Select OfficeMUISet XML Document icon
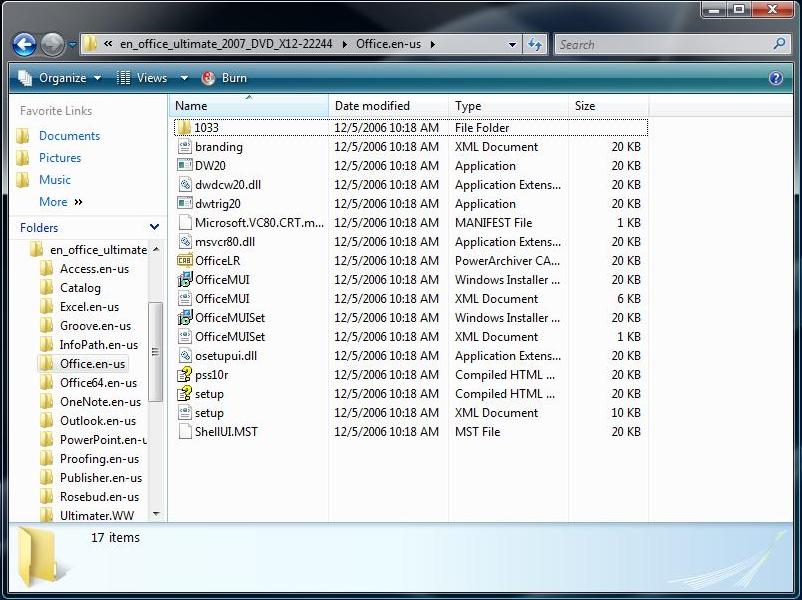The width and height of the screenshot is (802, 600). point(184,336)
